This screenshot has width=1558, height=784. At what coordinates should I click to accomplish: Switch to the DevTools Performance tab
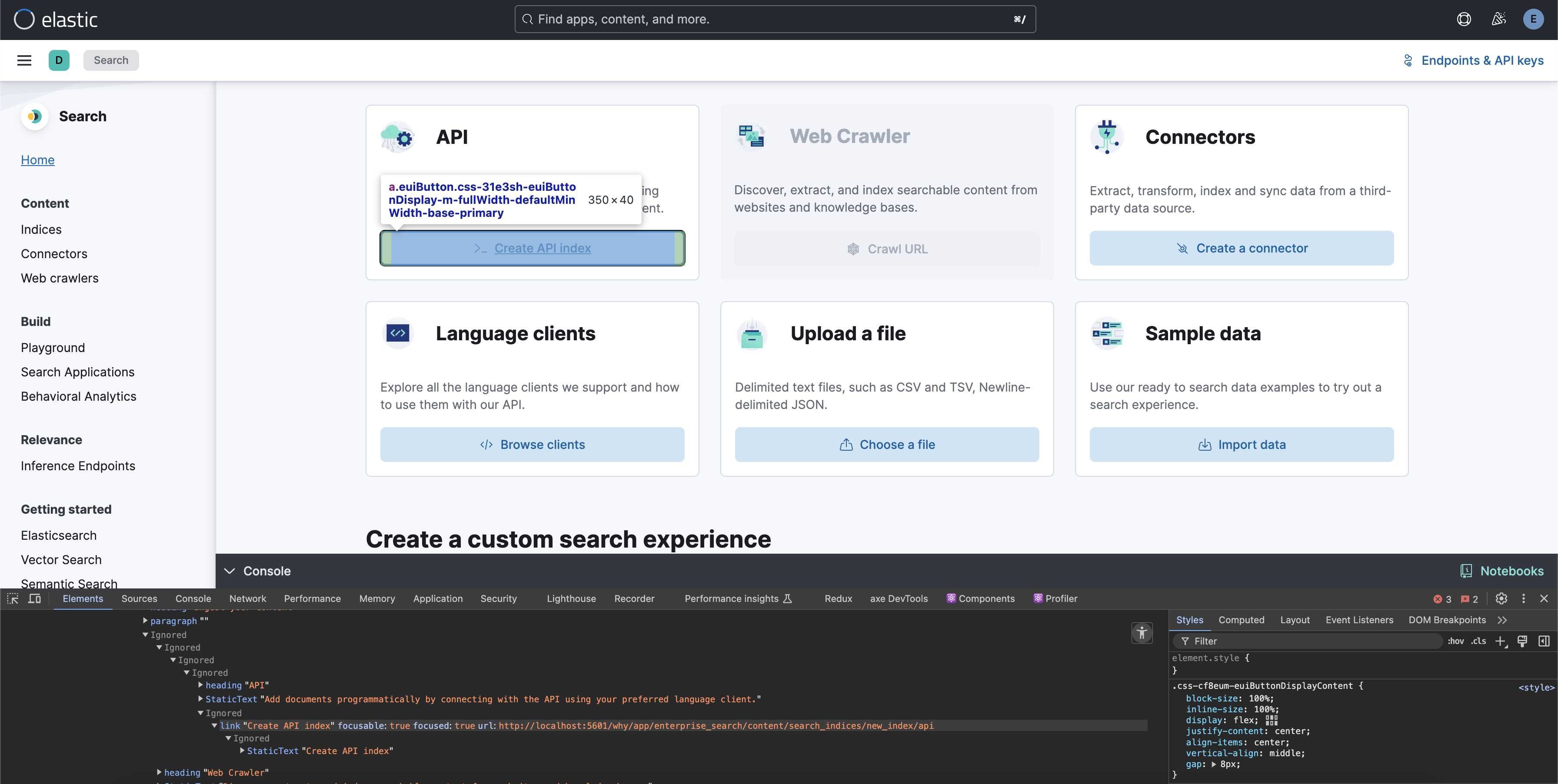click(312, 598)
